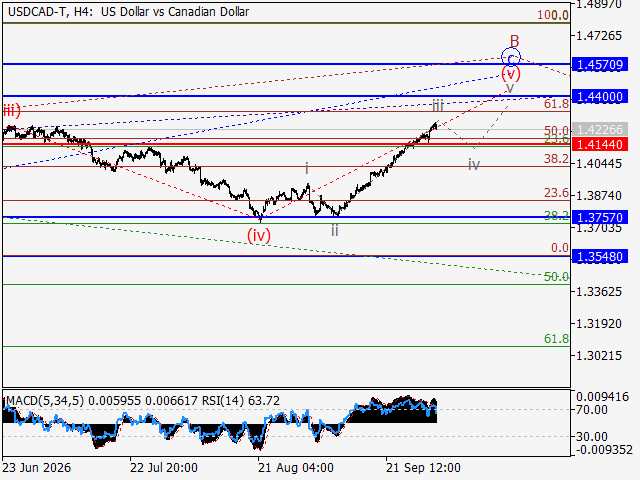The image size is (640, 480).
Task: Click the 30.00 RSI level label
Action: click(x=592, y=437)
